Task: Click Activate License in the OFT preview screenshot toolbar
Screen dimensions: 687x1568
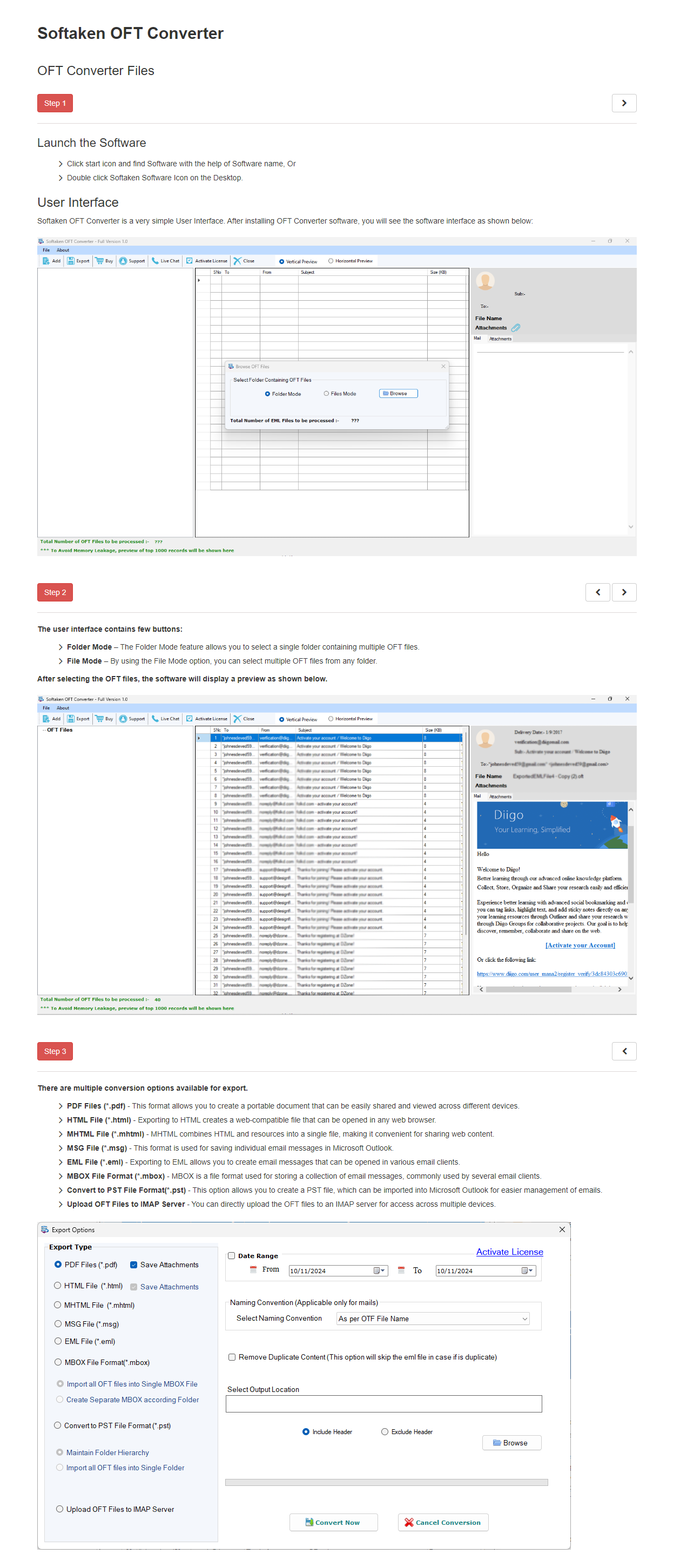Action: (206, 718)
